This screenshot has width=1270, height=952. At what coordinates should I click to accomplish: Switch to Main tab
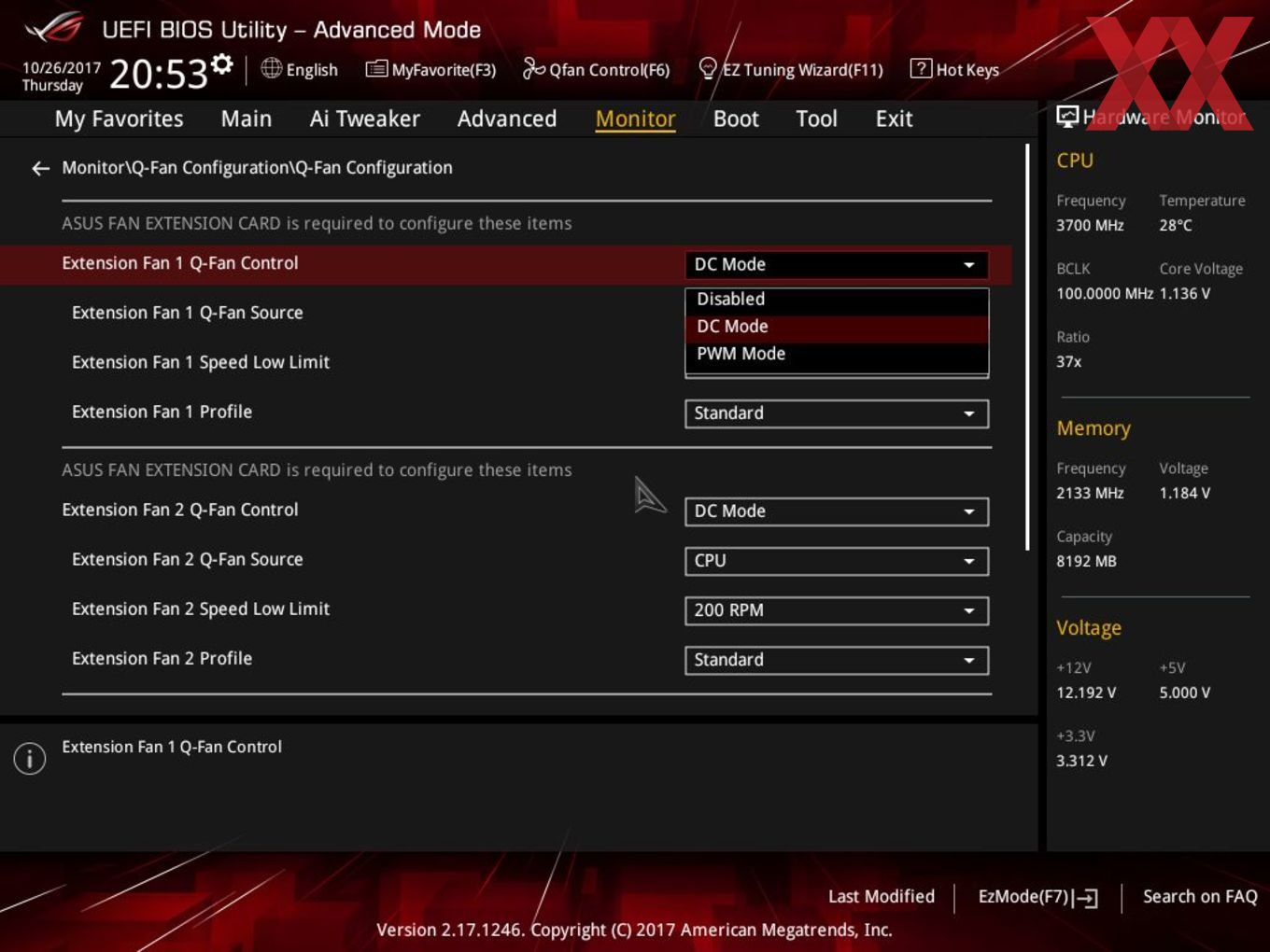tap(246, 119)
